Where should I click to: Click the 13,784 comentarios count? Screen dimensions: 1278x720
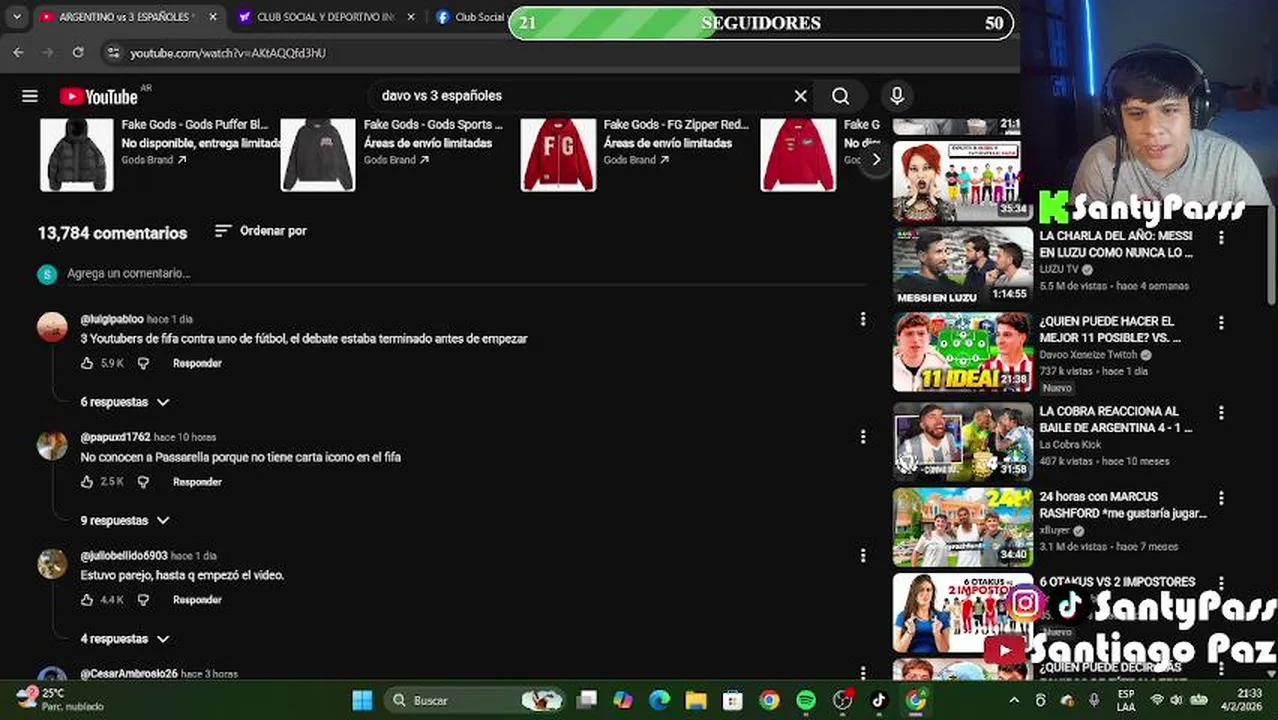tap(112, 232)
